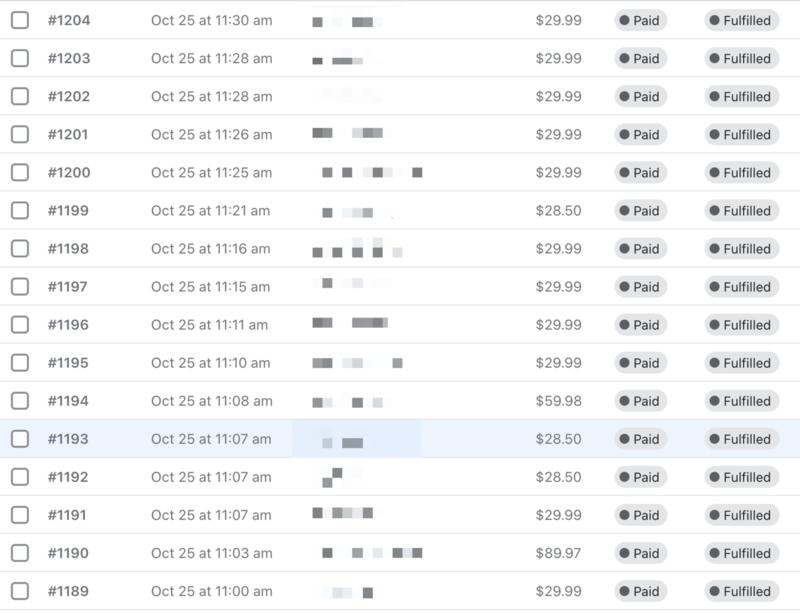Open order #1203
This screenshot has width=800, height=614.
pyautogui.click(x=69, y=58)
